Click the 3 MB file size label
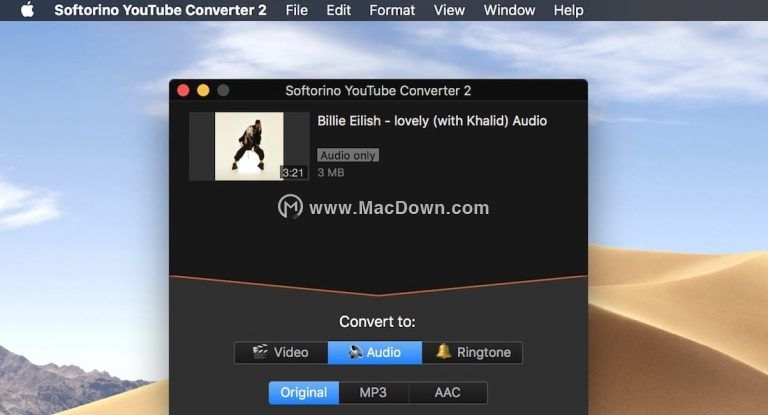 (x=331, y=172)
